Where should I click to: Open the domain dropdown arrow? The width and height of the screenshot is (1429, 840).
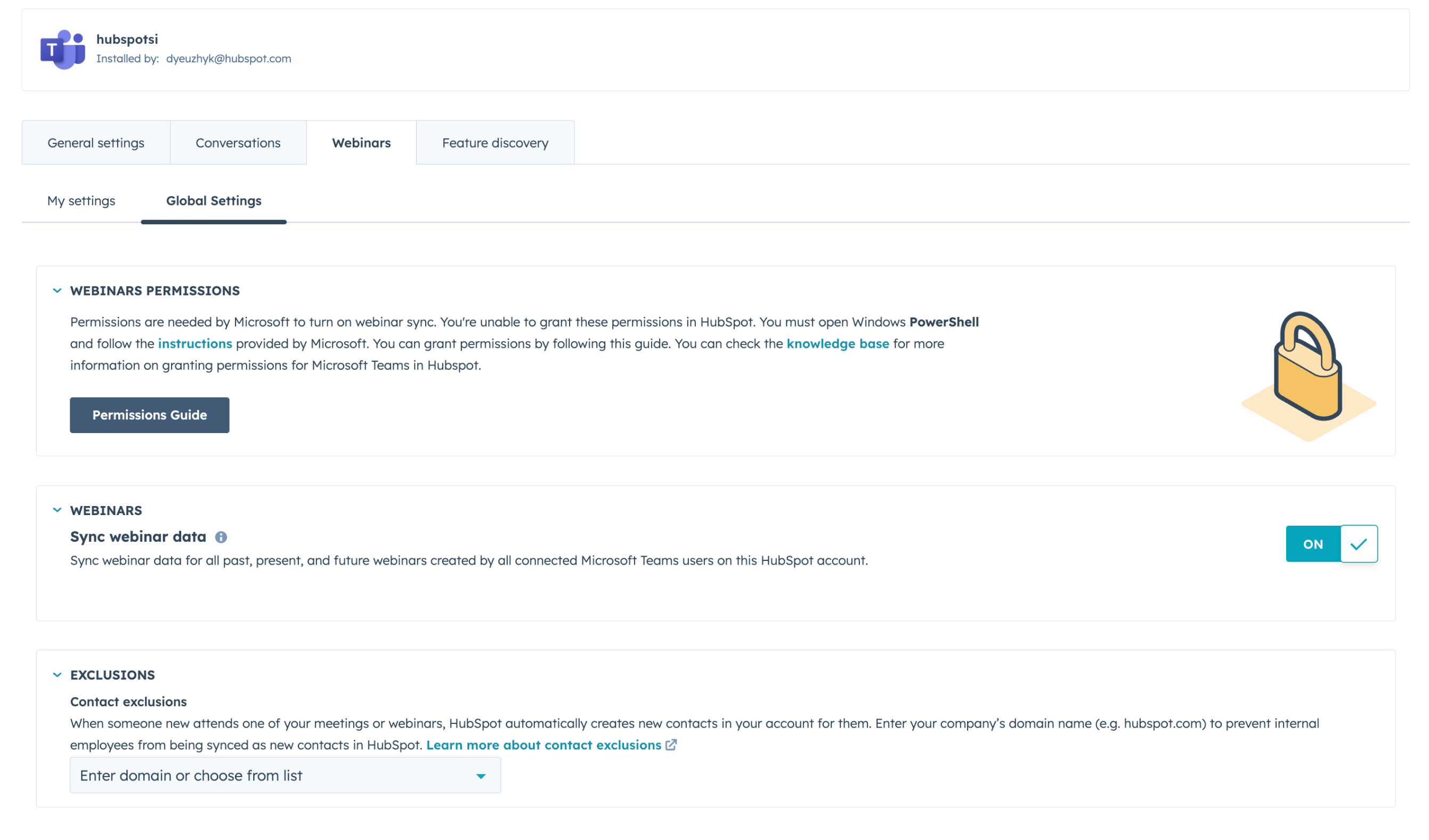tap(481, 776)
